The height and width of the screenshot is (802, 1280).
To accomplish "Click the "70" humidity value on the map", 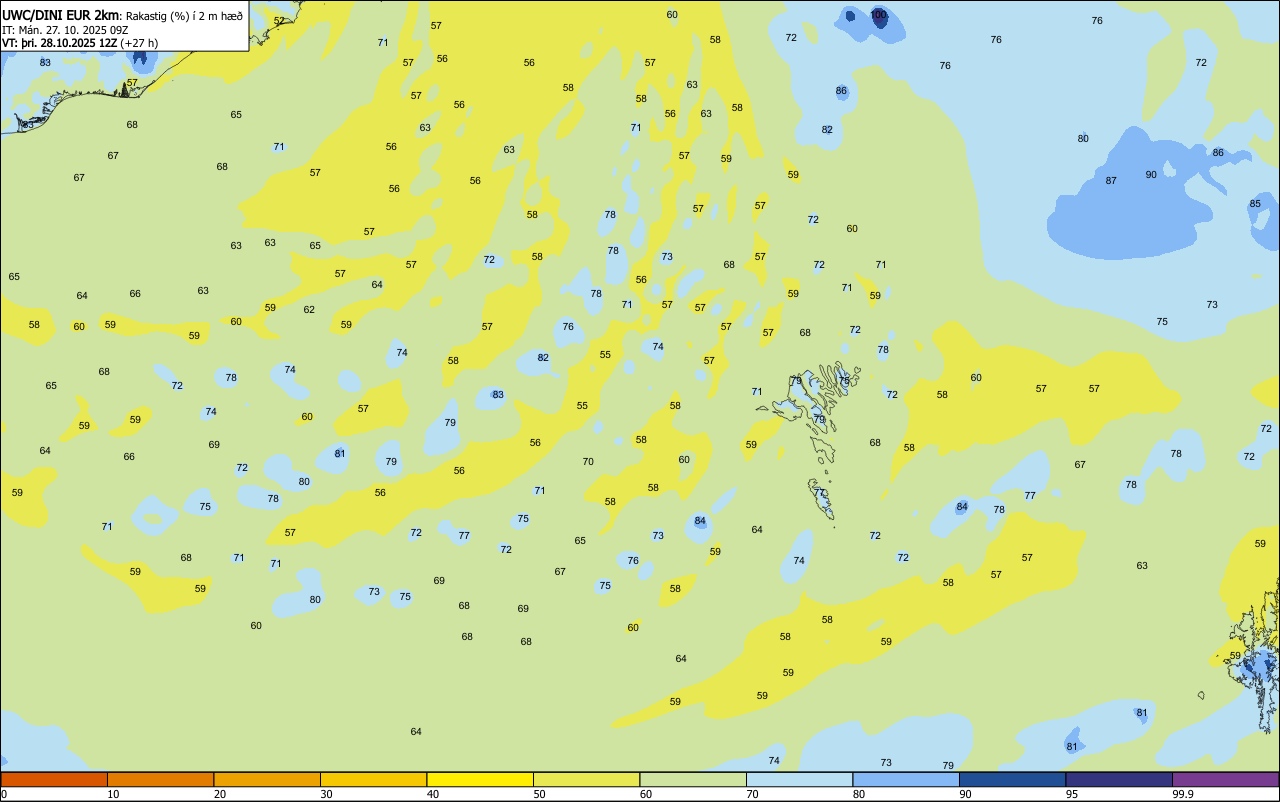I will point(588,462).
